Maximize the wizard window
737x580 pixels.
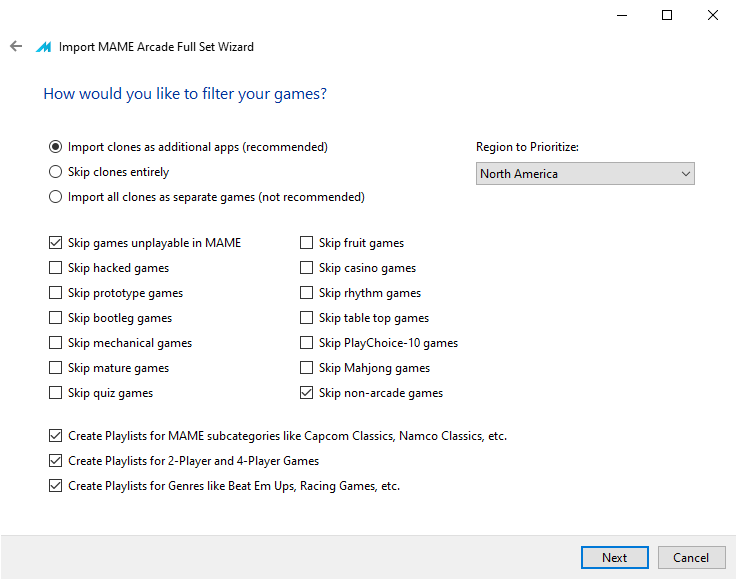pos(666,16)
